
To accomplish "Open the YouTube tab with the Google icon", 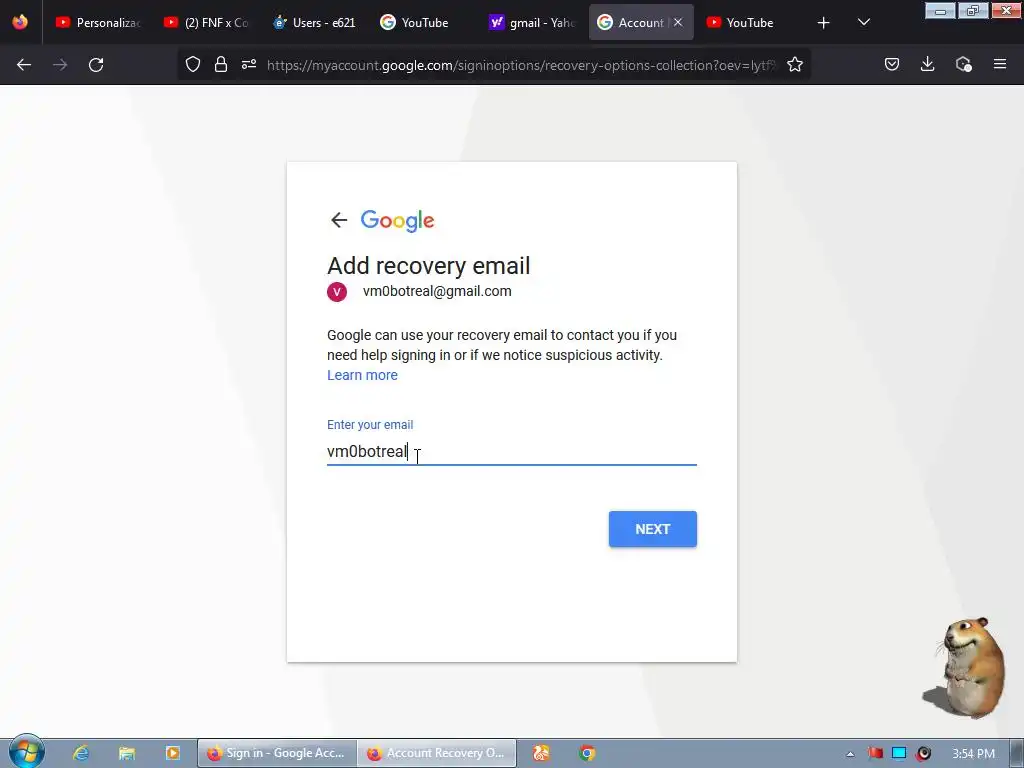I will (x=423, y=22).
